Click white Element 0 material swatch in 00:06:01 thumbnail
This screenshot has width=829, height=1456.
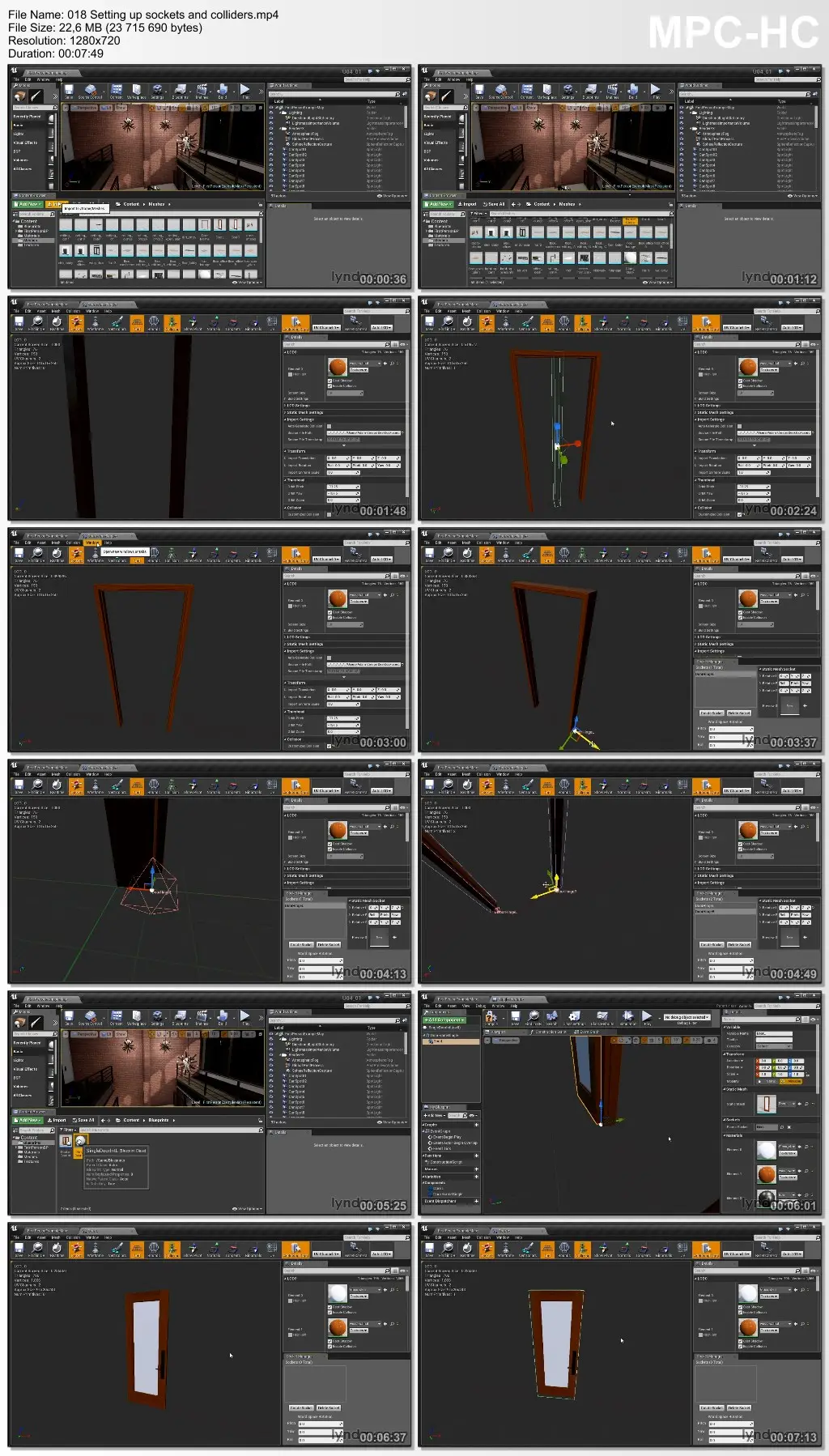pos(767,1150)
